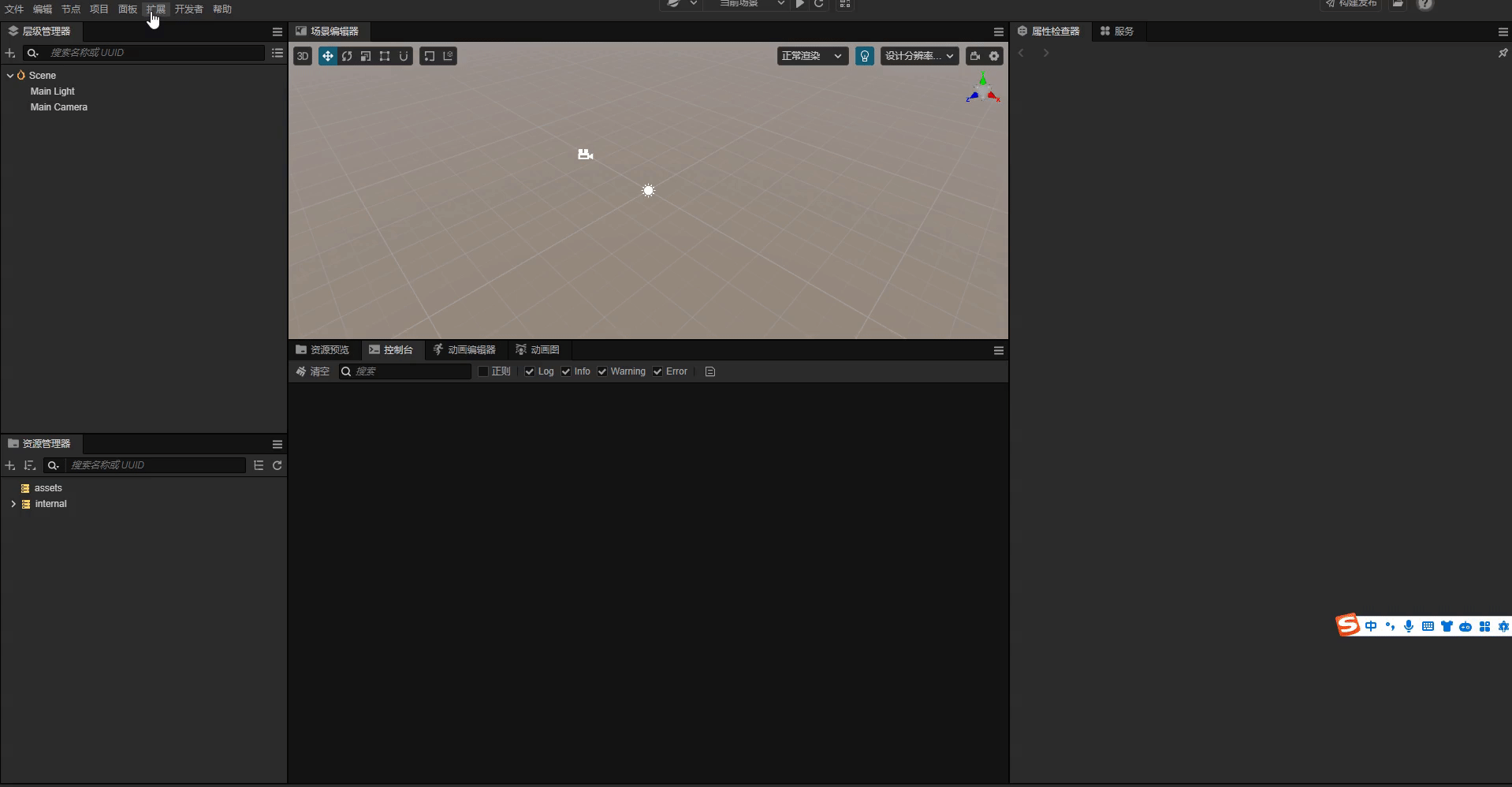Select the Main Camera node in hierarchy

(x=58, y=107)
